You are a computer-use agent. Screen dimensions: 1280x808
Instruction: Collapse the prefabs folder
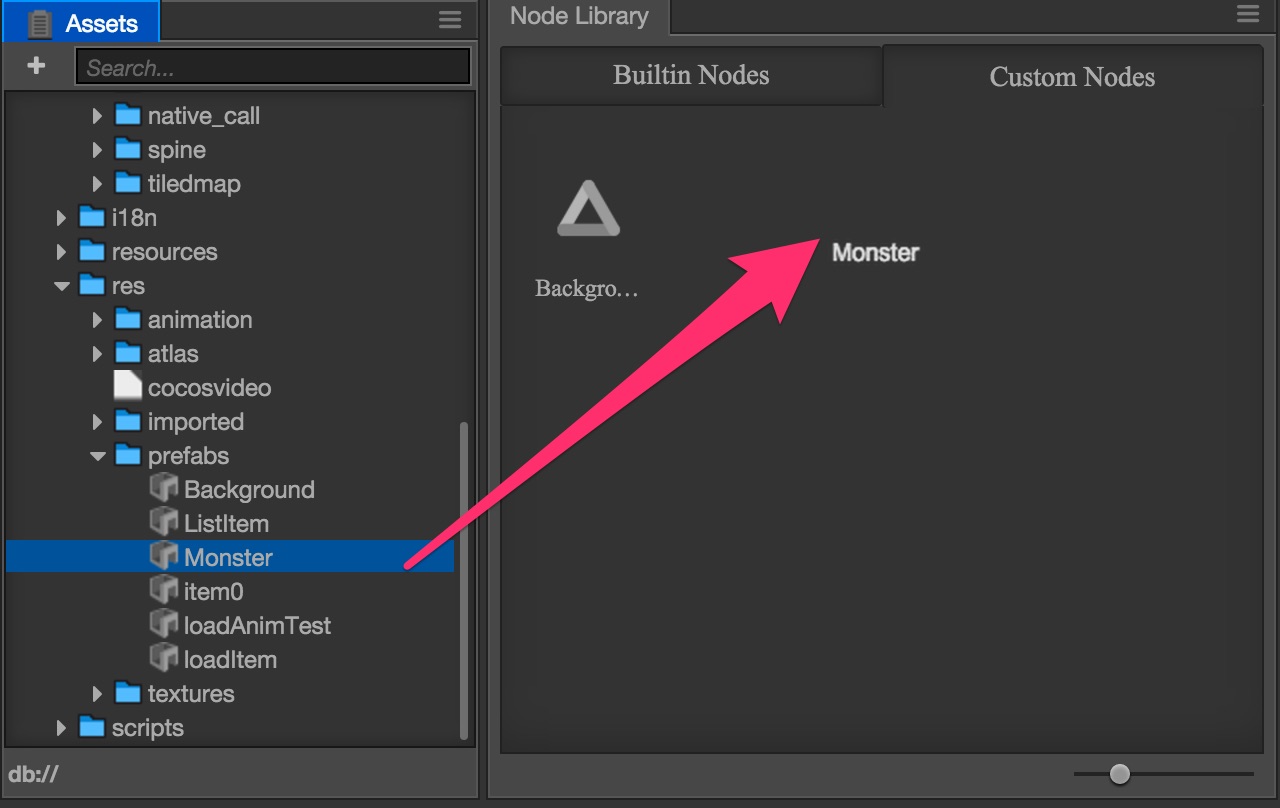pos(97,456)
